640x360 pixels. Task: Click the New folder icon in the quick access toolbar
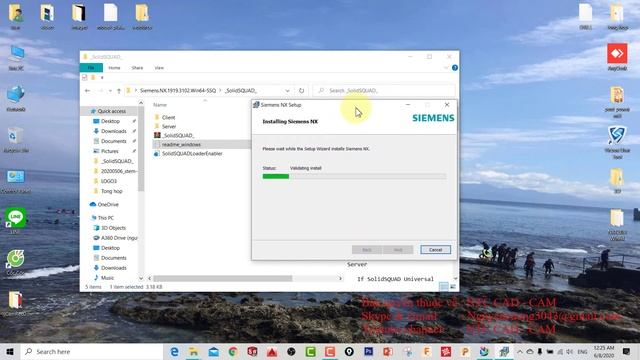point(93,78)
